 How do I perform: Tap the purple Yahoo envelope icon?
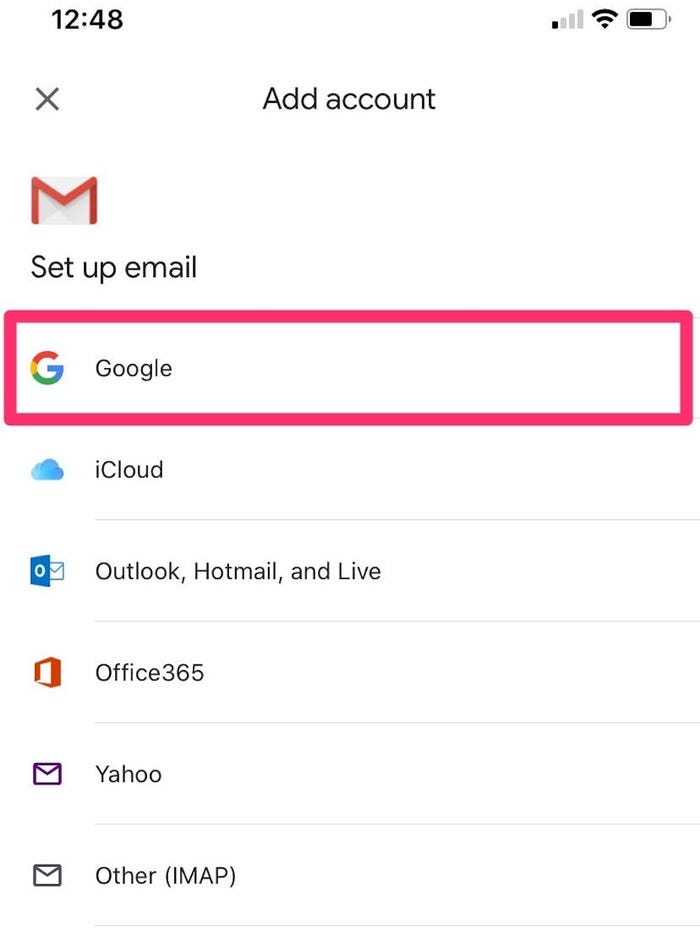click(x=47, y=774)
